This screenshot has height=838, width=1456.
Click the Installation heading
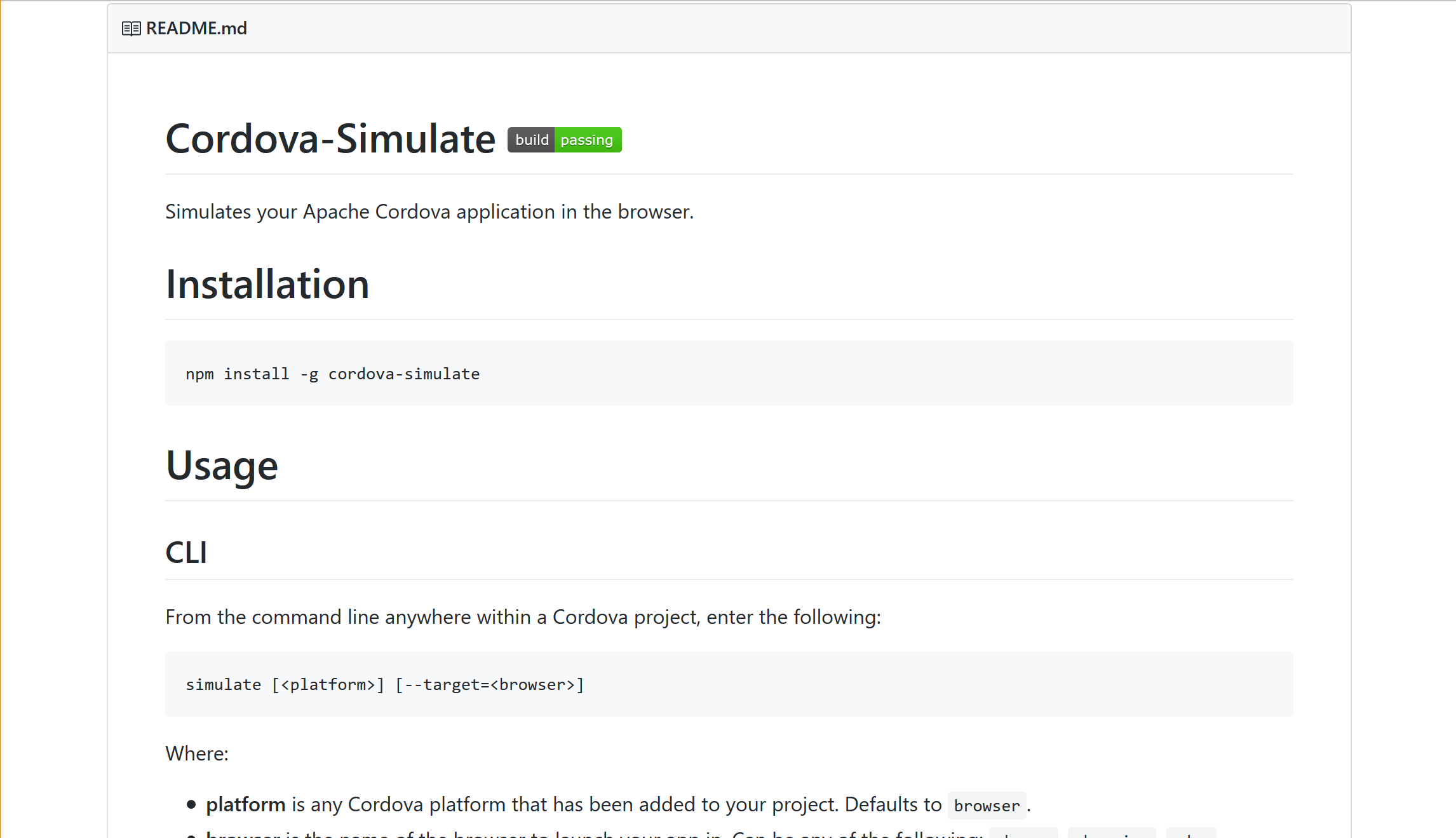(267, 284)
